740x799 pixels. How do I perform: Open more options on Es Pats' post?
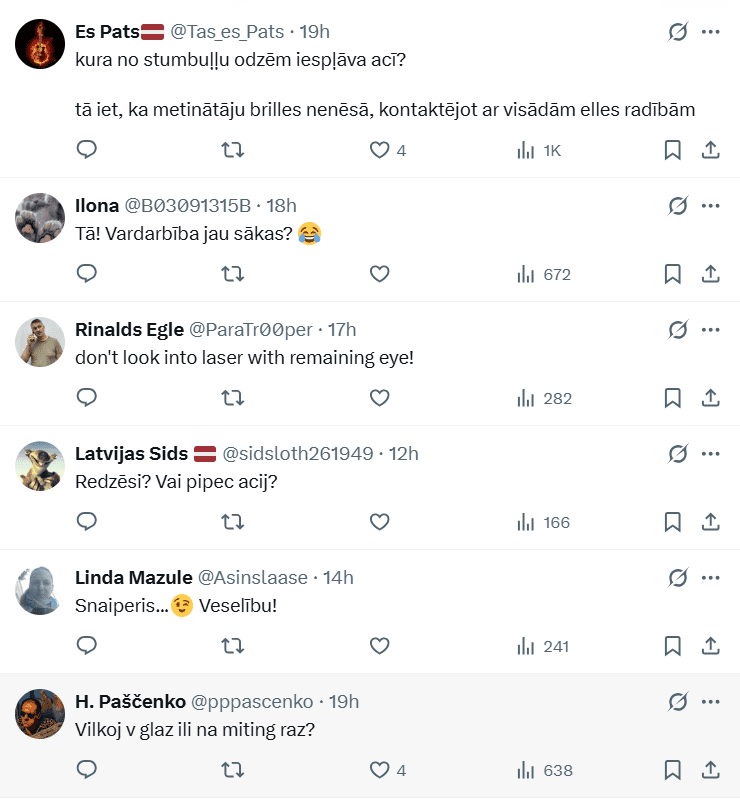(x=711, y=32)
